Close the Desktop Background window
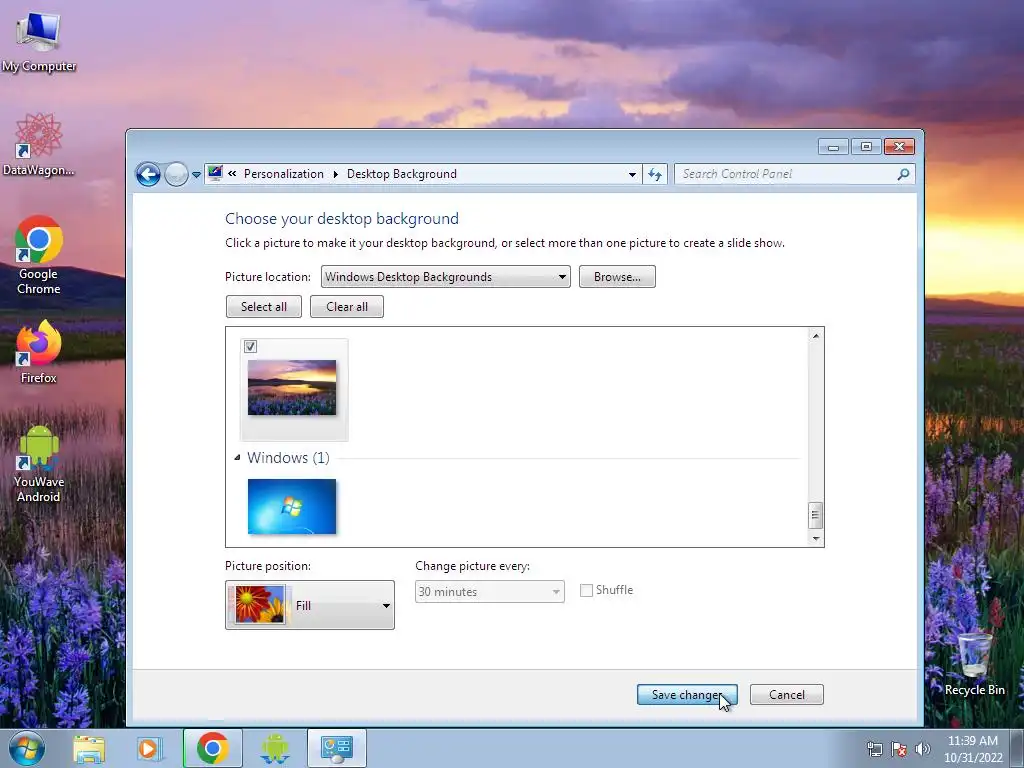This screenshot has width=1024, height=768. [899, 147]
